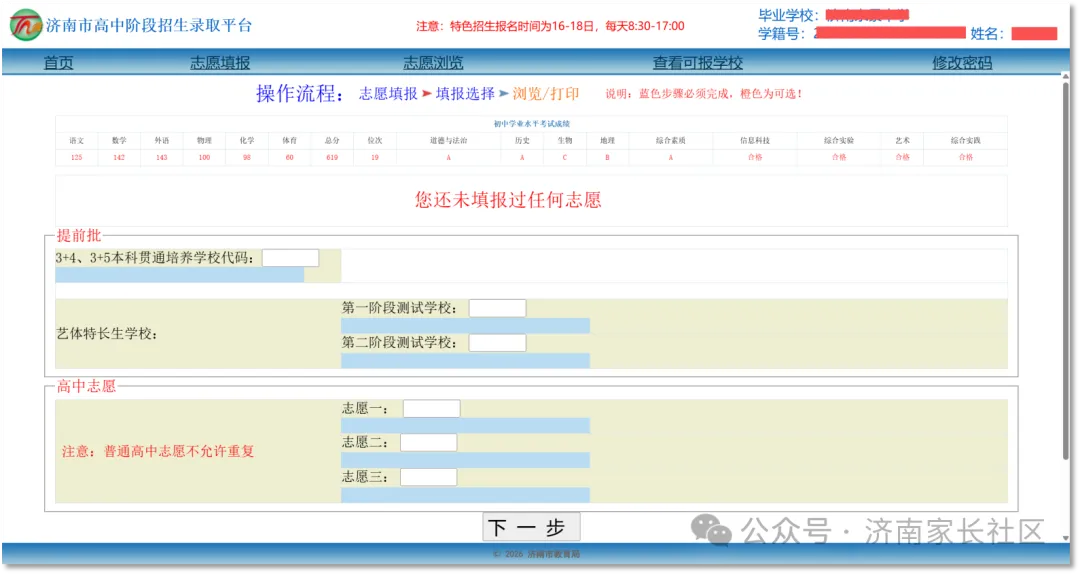Click the 语文 score value 125
1080x575 pixels.
click(x=76, y=158)
